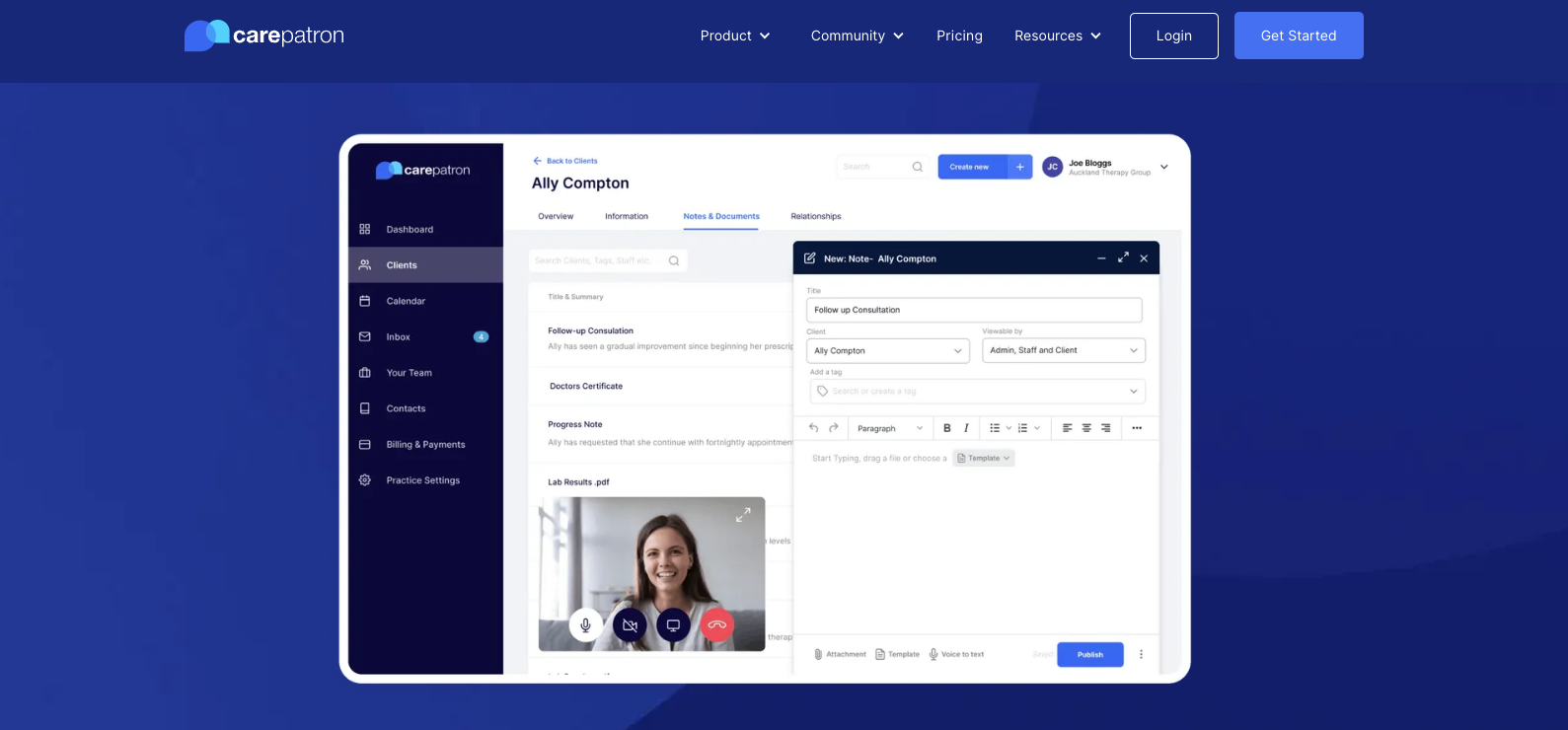Screen dimensions: 1568x730
Task: Expand the Resources menu
Action: click(x=1058, y=36)
